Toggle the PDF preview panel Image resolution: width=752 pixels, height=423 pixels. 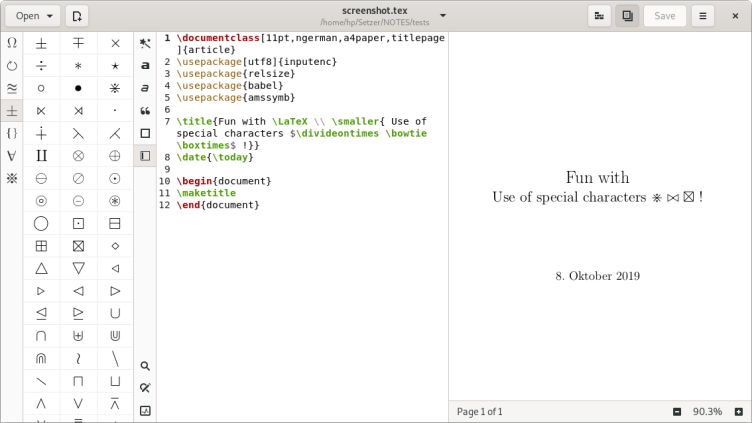627,16
